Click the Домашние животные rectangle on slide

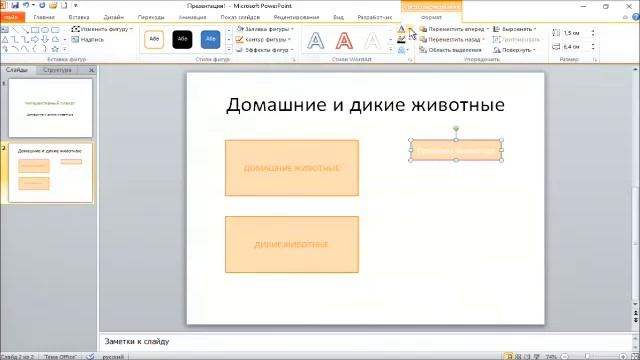292,168
